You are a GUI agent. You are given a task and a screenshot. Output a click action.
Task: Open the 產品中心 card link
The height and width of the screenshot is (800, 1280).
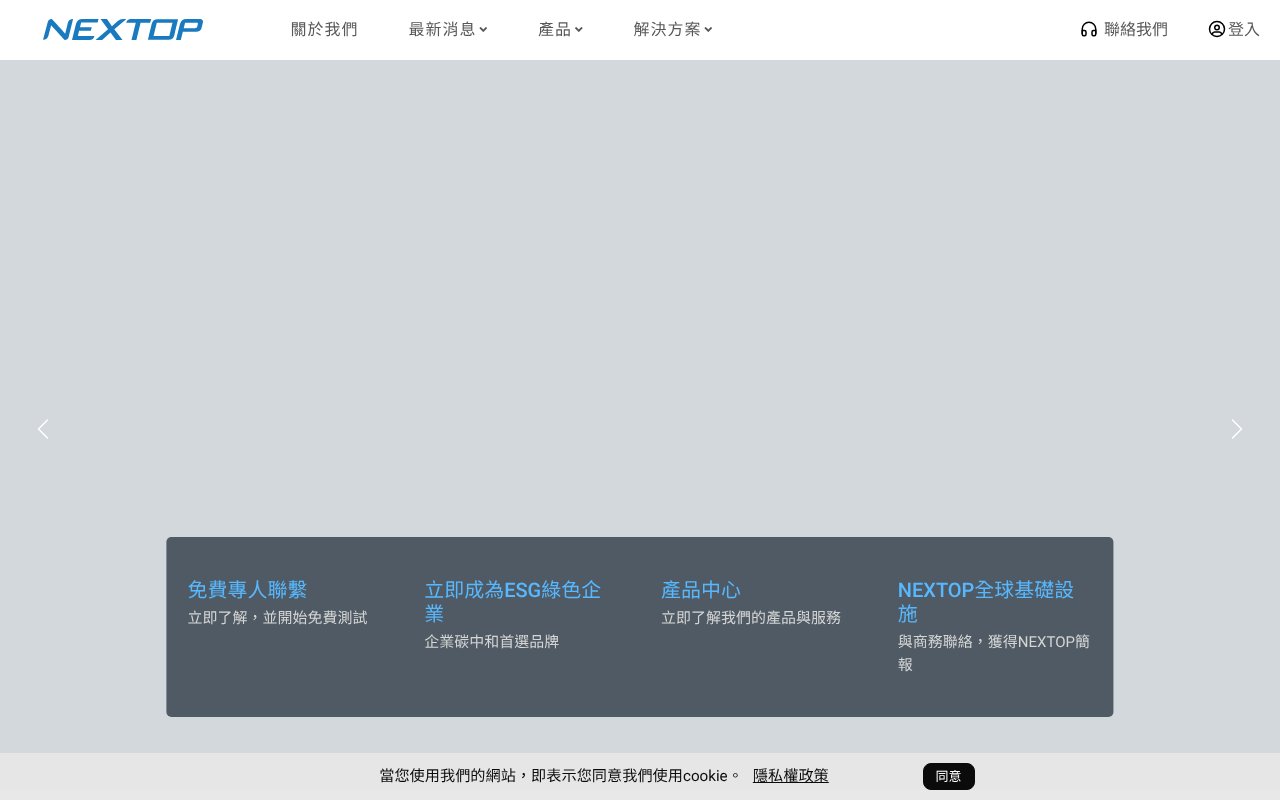[701, 590]
